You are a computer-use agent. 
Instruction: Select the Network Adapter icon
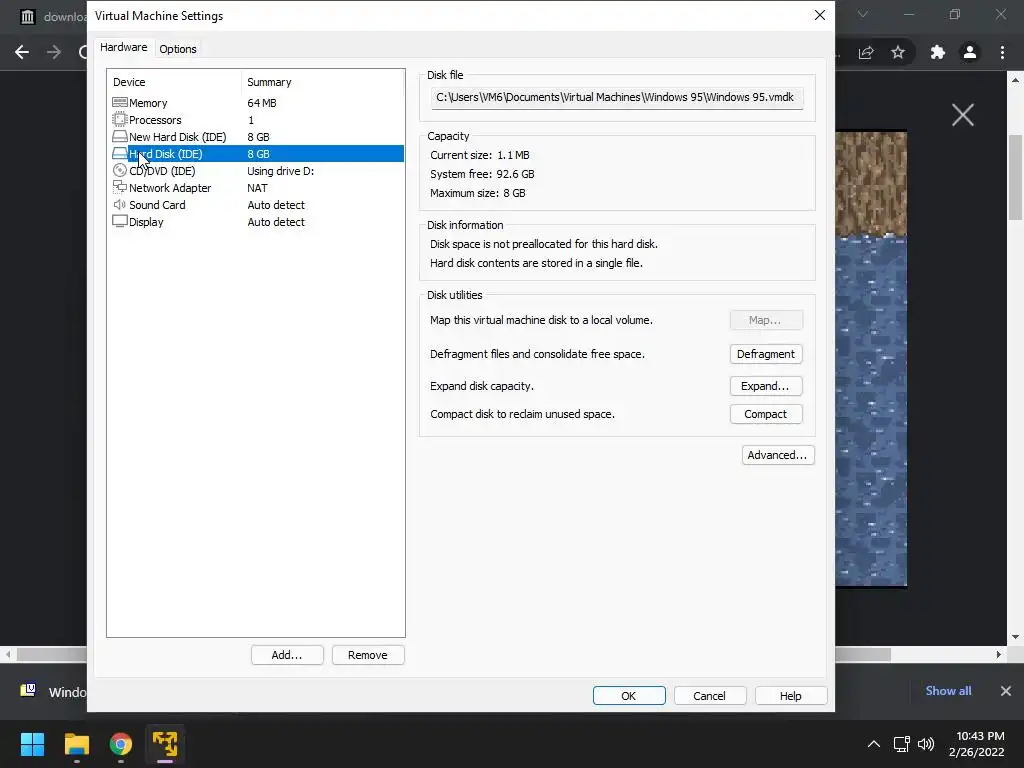coord(120,187)
